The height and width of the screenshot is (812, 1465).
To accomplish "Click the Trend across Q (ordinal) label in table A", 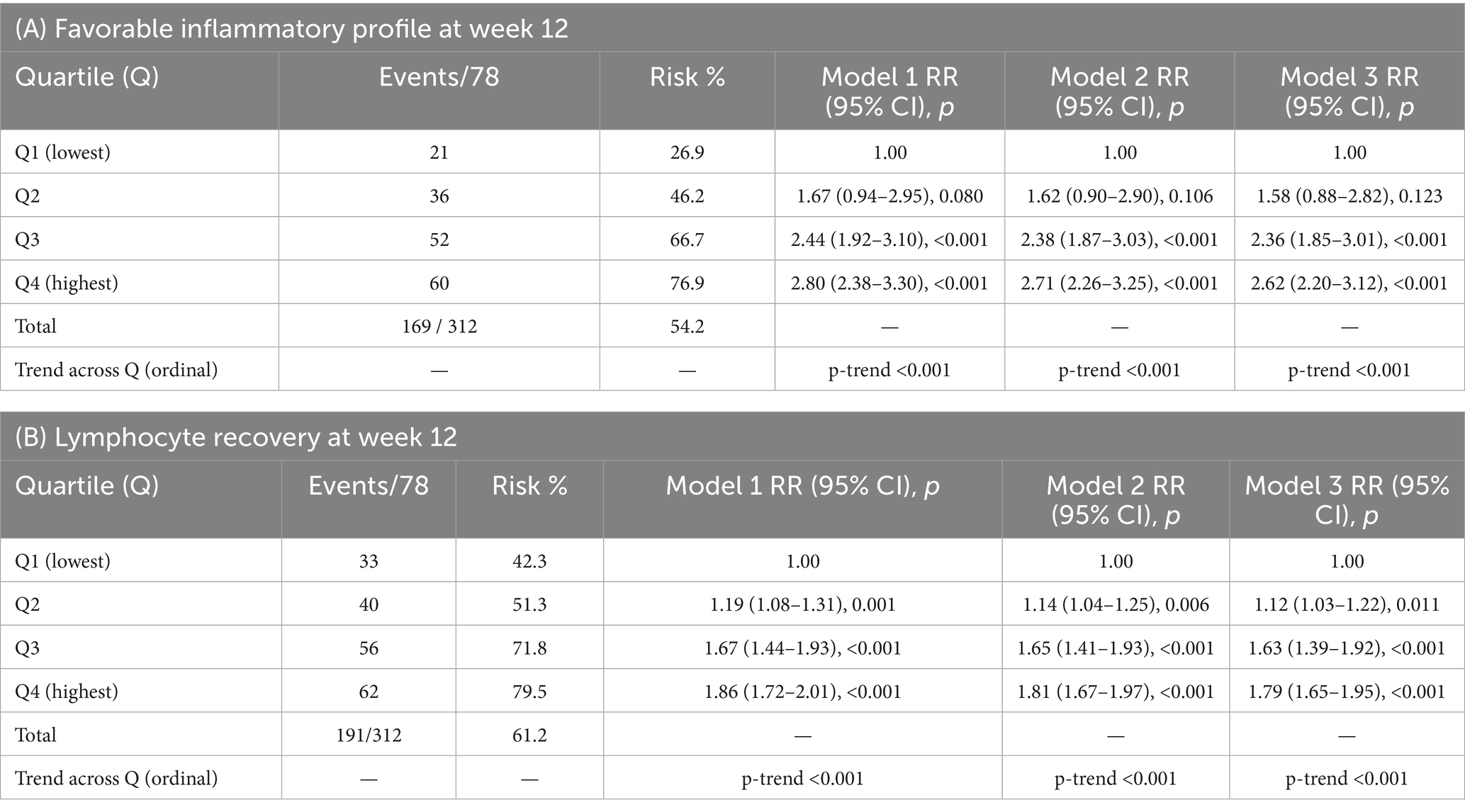I will coord(116,370).
